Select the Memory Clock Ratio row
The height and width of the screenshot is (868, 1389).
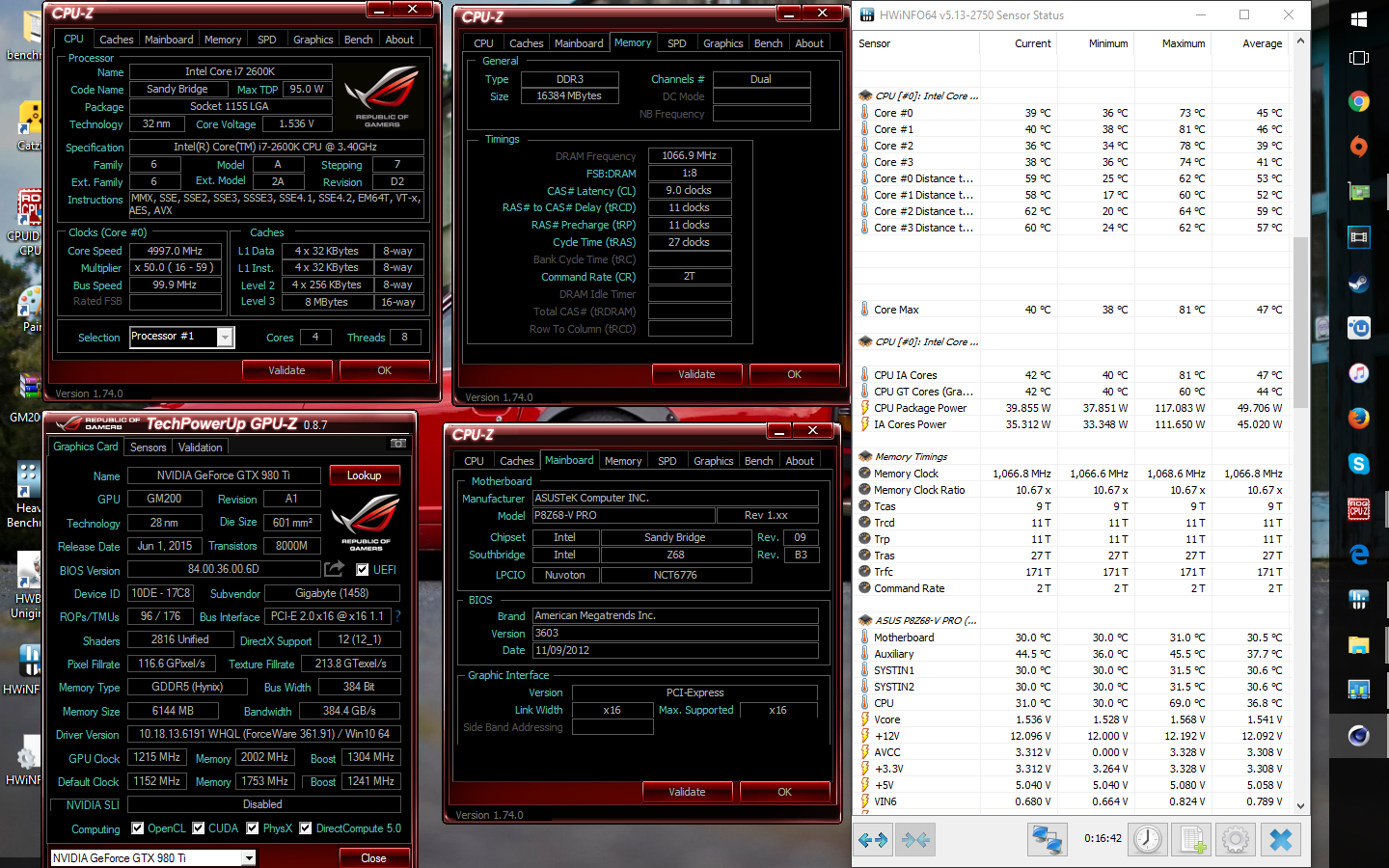[x=1074, y=490]
